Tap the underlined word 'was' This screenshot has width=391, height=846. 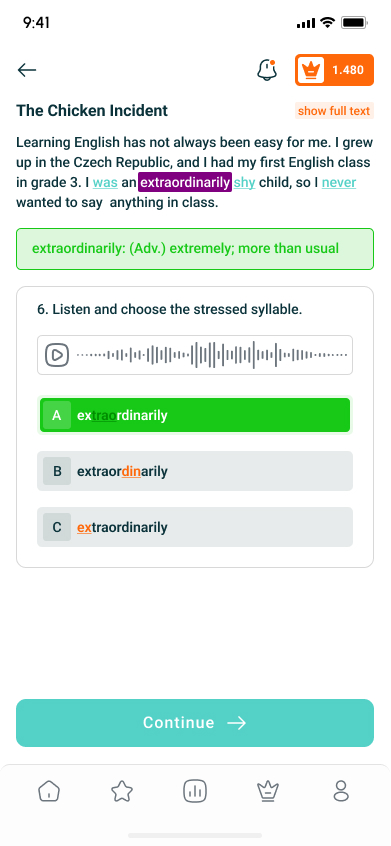click(x=105, y=183)
